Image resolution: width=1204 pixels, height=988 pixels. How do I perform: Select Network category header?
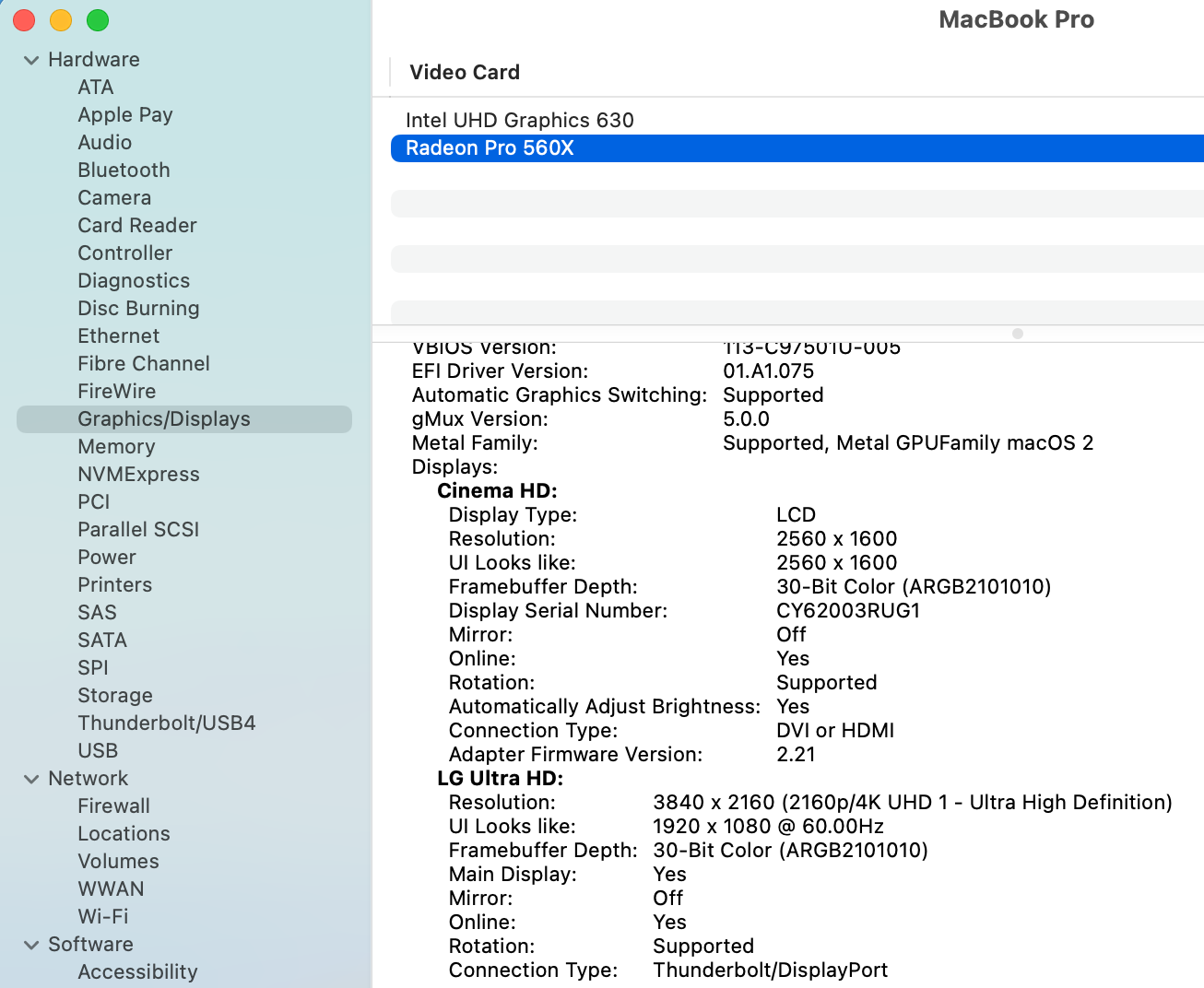coord(89,779)
